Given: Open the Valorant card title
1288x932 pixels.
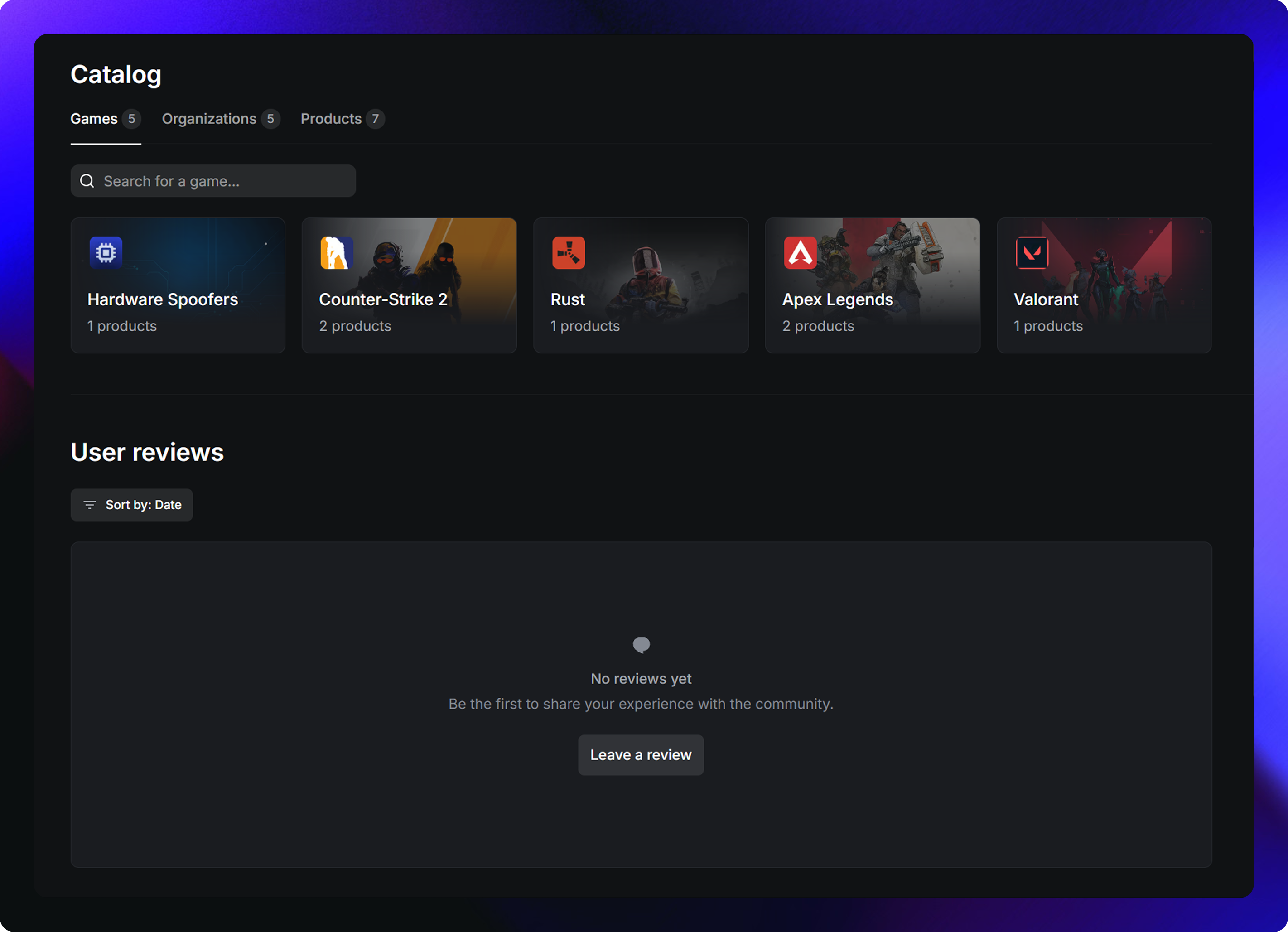Looking at the screenshot, I should tap(1046, 299).
